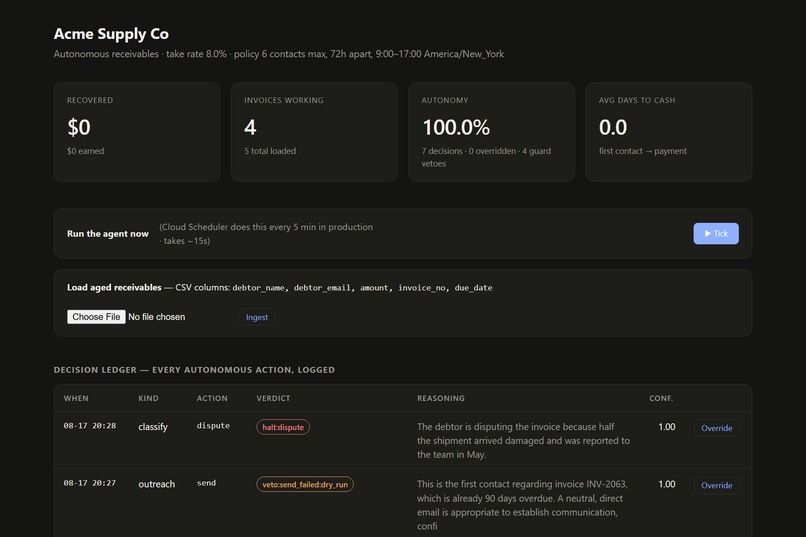Click the reasoning text about invoice INV-2063

click(x=522, y=505)
